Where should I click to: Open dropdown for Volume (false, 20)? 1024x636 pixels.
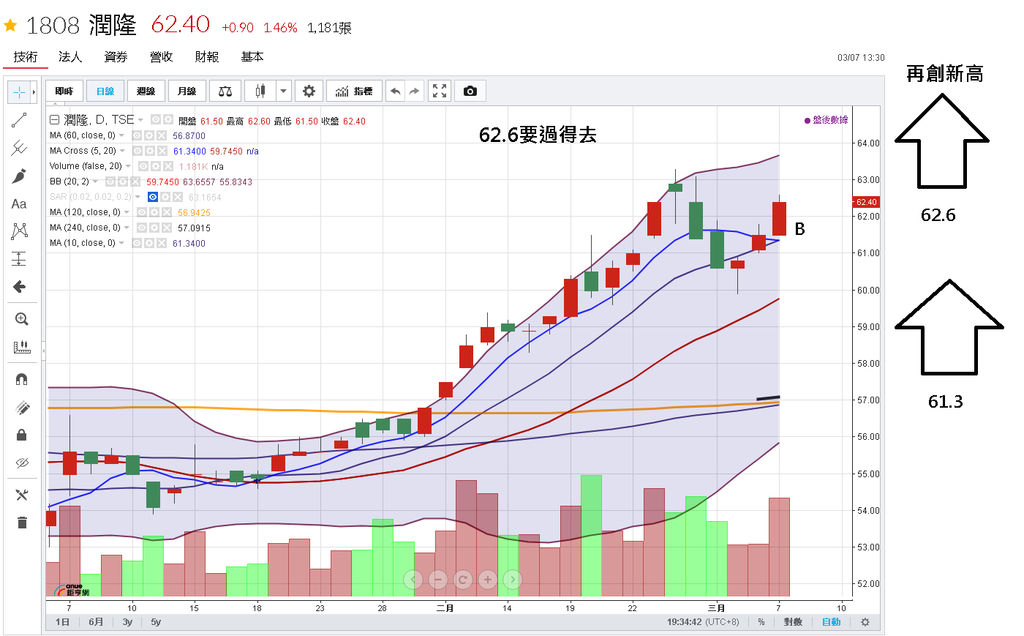click(x=128, y=166)
